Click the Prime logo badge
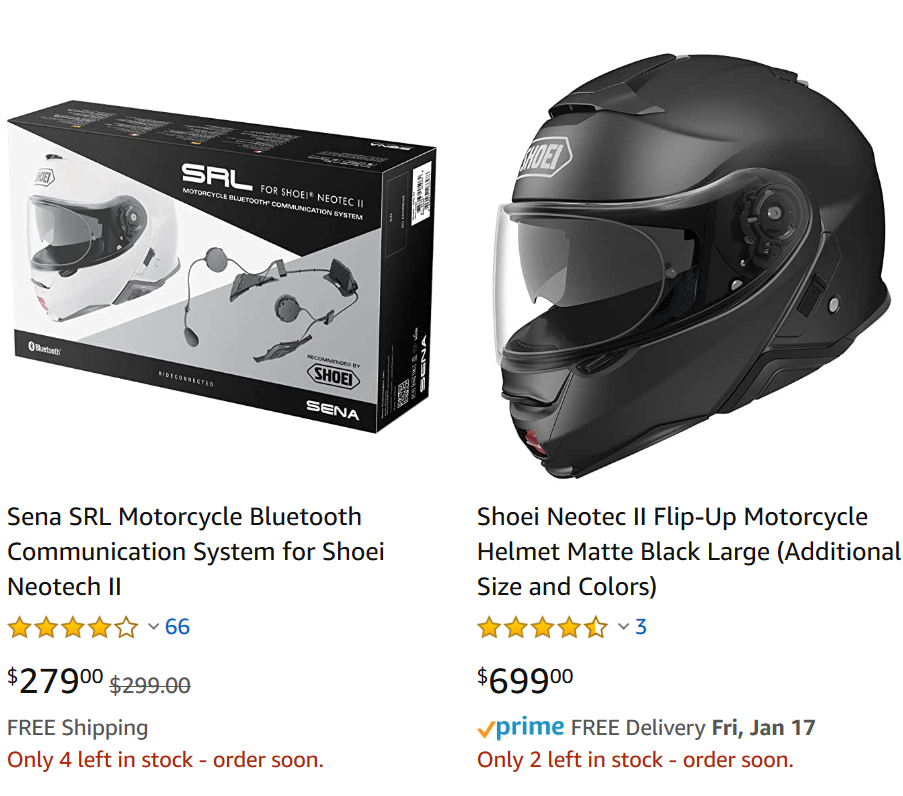Viewport: 903px width, 796px height. (521, 727)
